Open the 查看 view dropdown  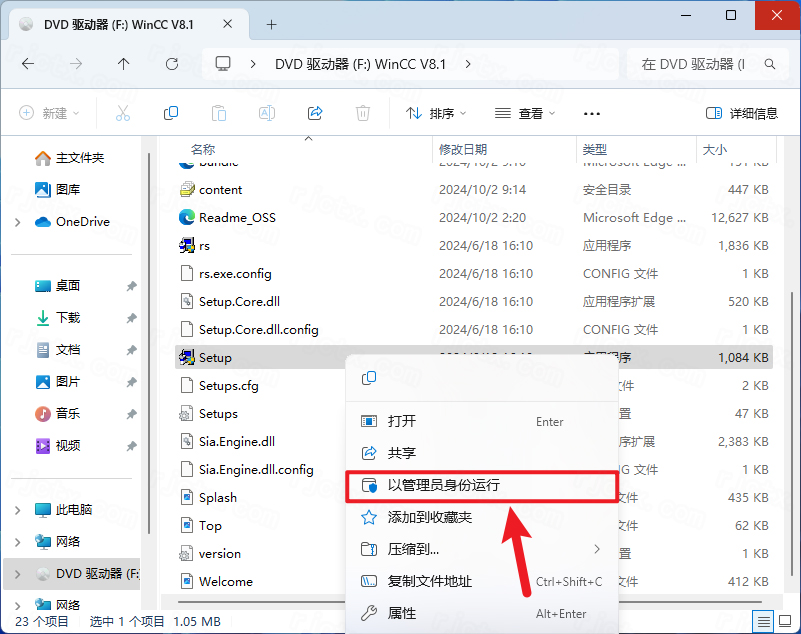[x=524, y=113]
